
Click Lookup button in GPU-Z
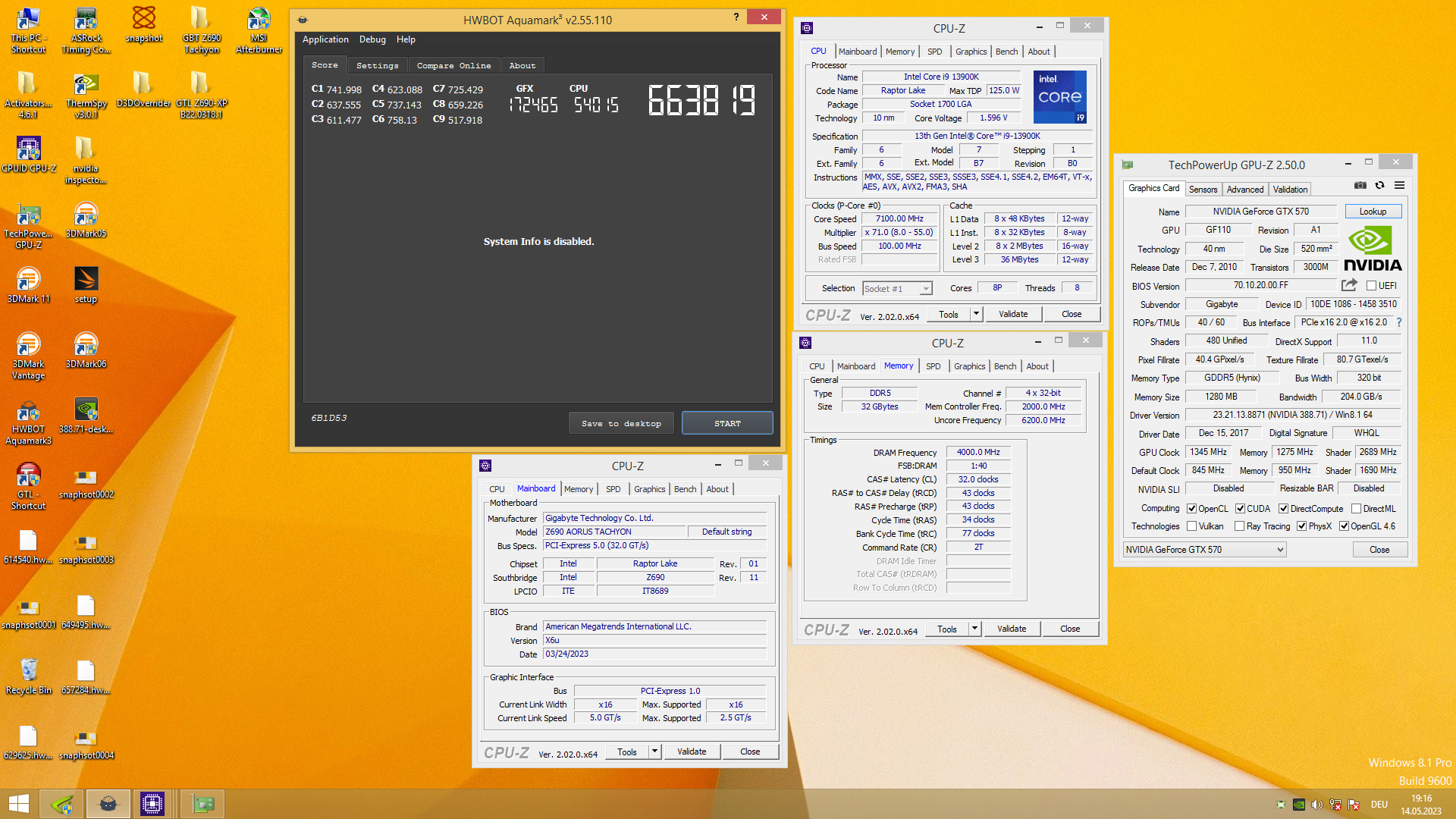coord(1373,212)
